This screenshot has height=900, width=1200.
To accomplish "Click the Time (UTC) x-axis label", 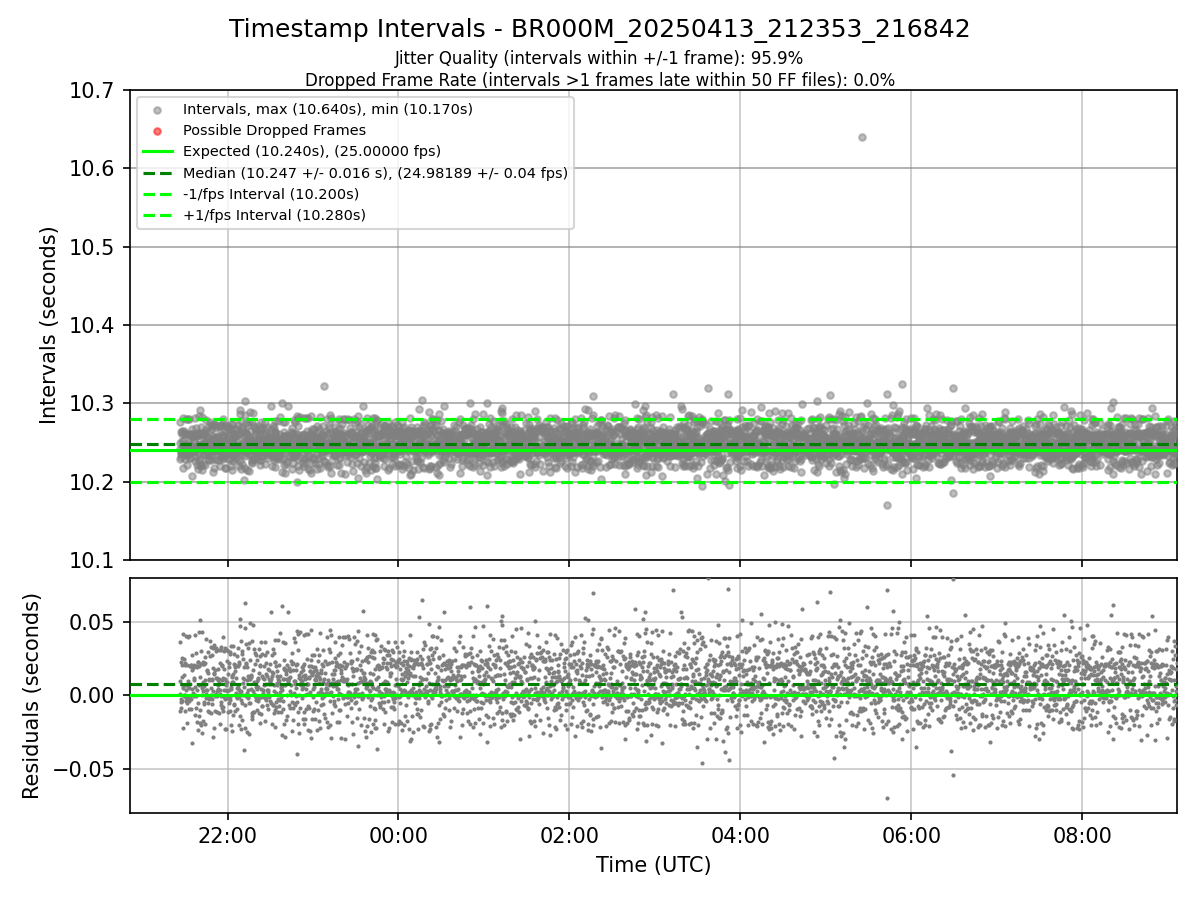I will coord(653,865).
